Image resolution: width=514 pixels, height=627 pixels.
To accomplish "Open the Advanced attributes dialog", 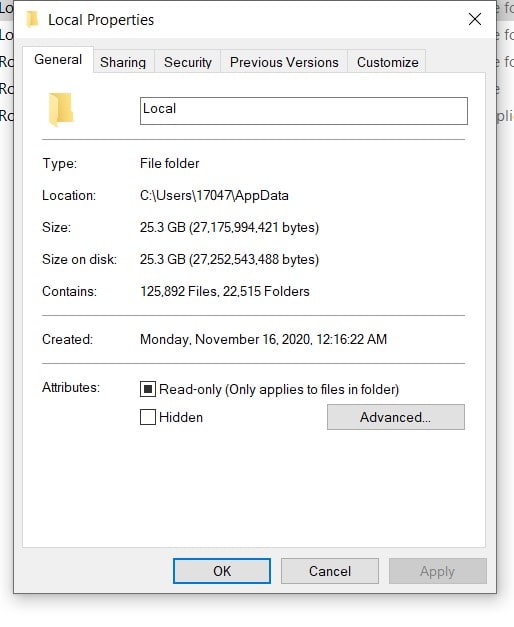I will pyautogui.click(x=396, y=417).
